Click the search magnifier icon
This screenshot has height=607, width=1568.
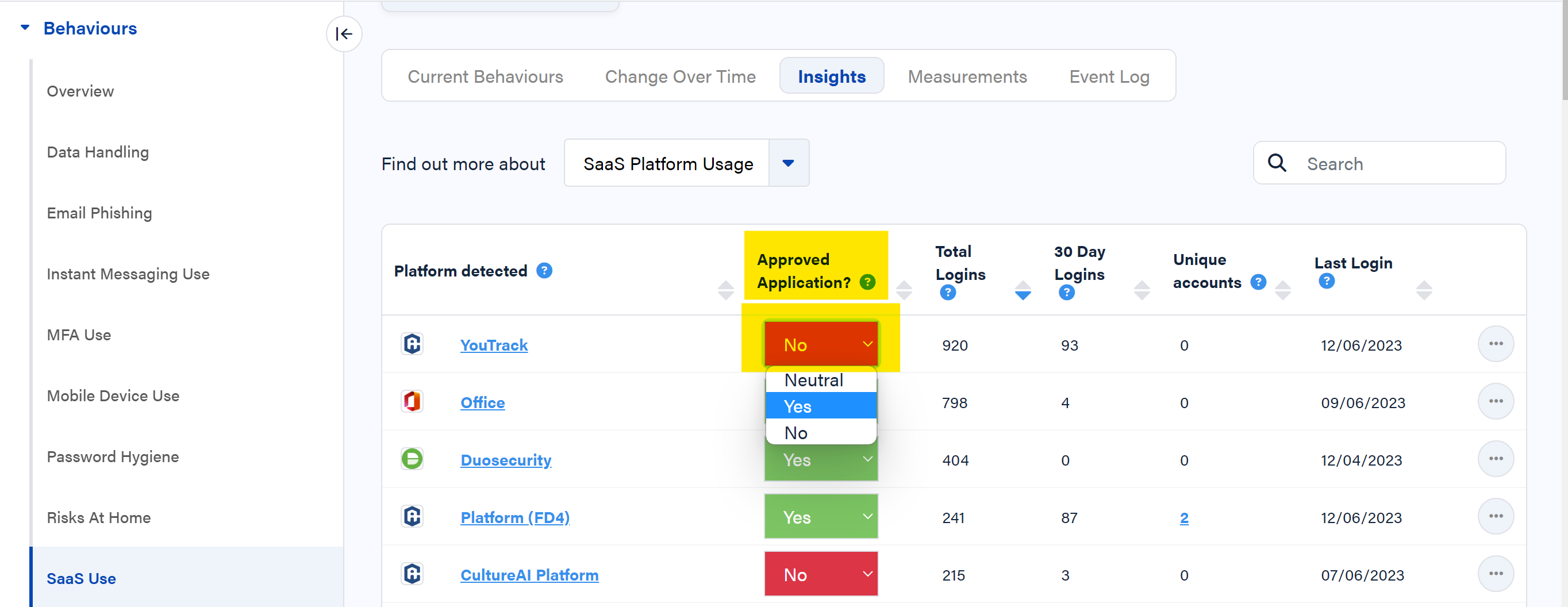[1277, 163]
